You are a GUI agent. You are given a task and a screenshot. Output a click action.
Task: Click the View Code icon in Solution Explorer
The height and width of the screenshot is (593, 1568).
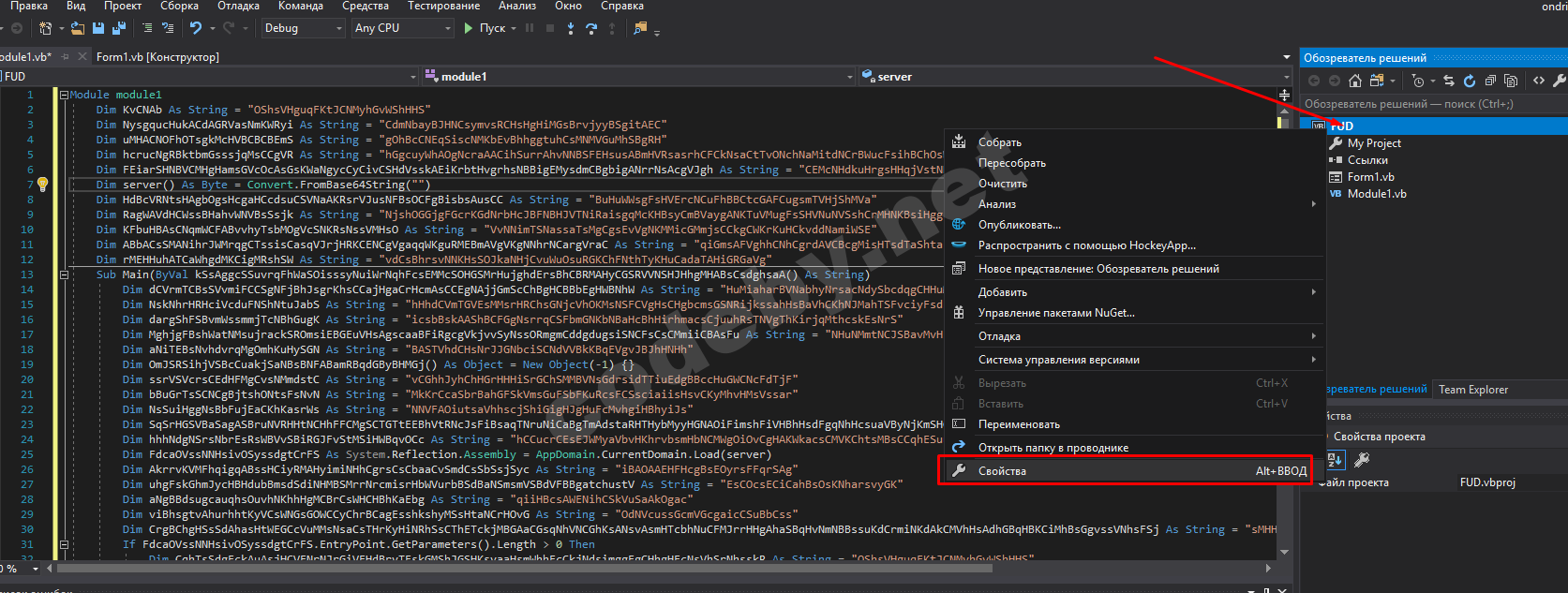[x=1538, y=81]
